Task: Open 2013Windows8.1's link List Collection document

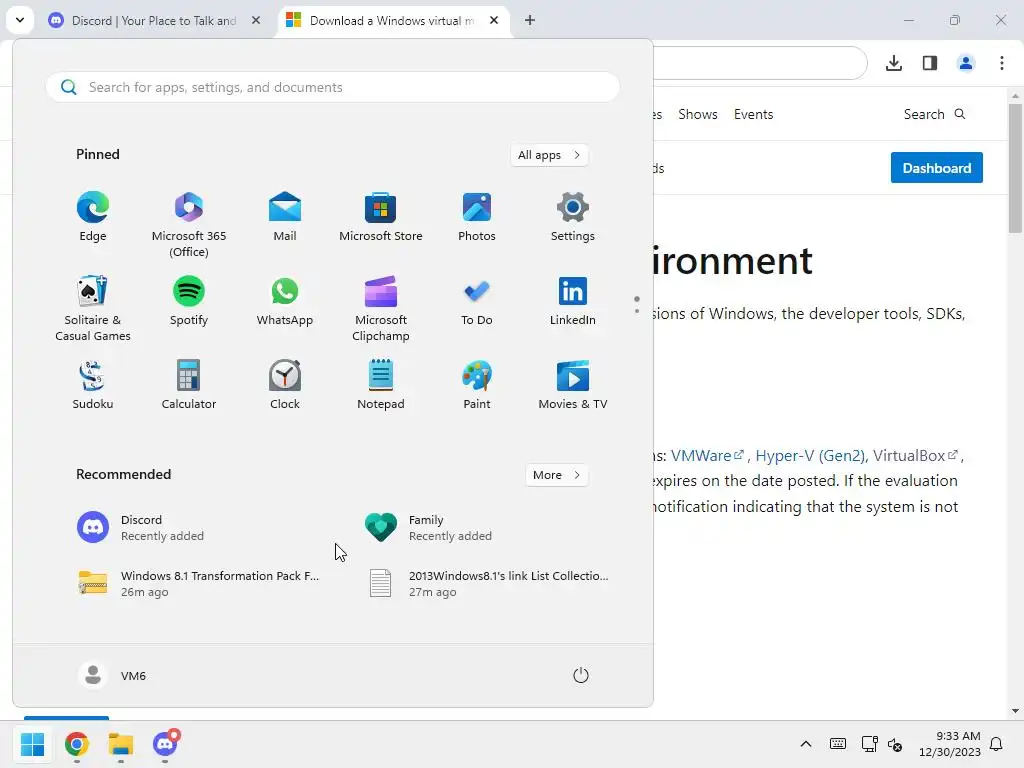Action: tap(490, 583)
